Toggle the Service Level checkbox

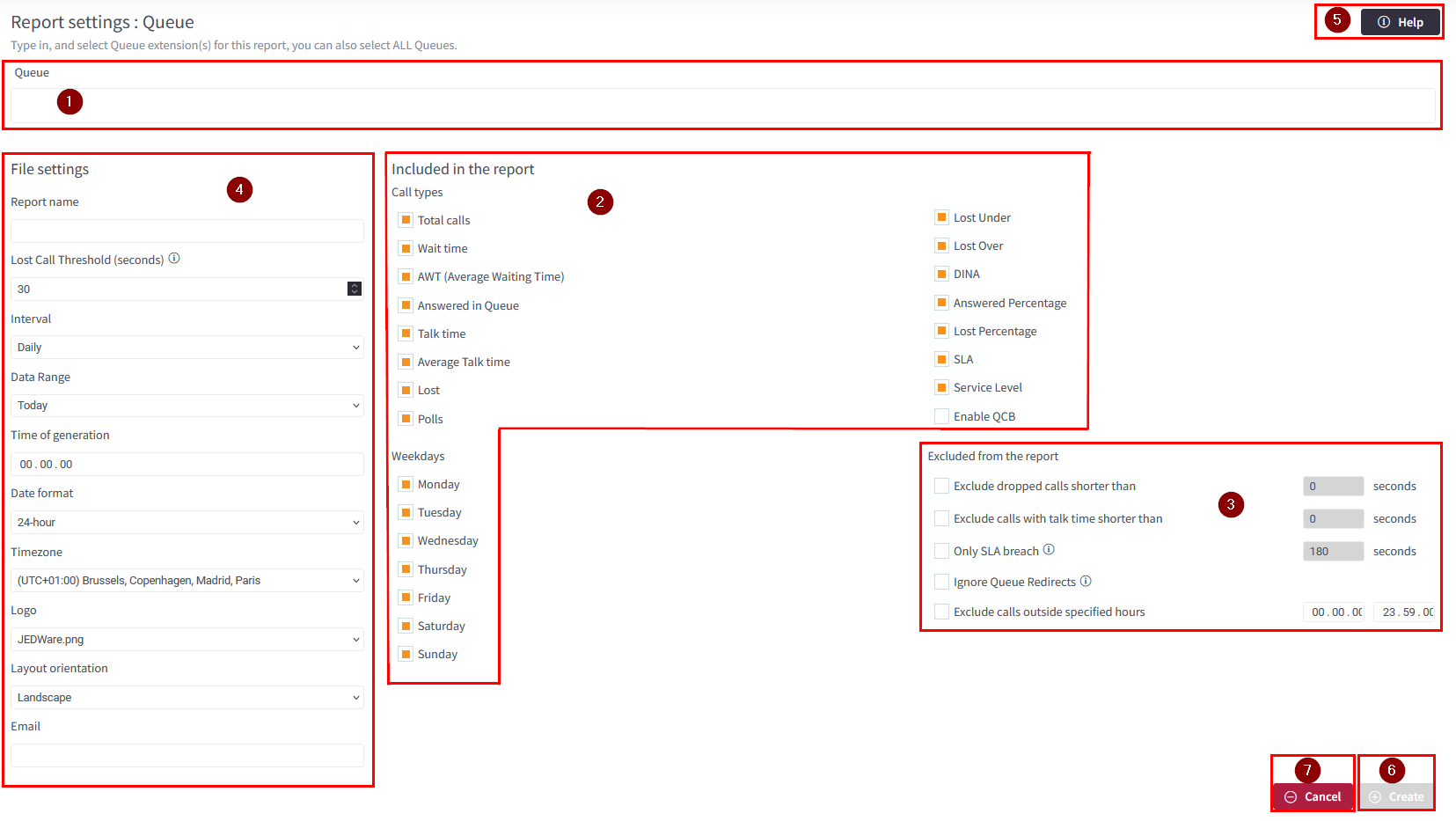coord(941,387)
